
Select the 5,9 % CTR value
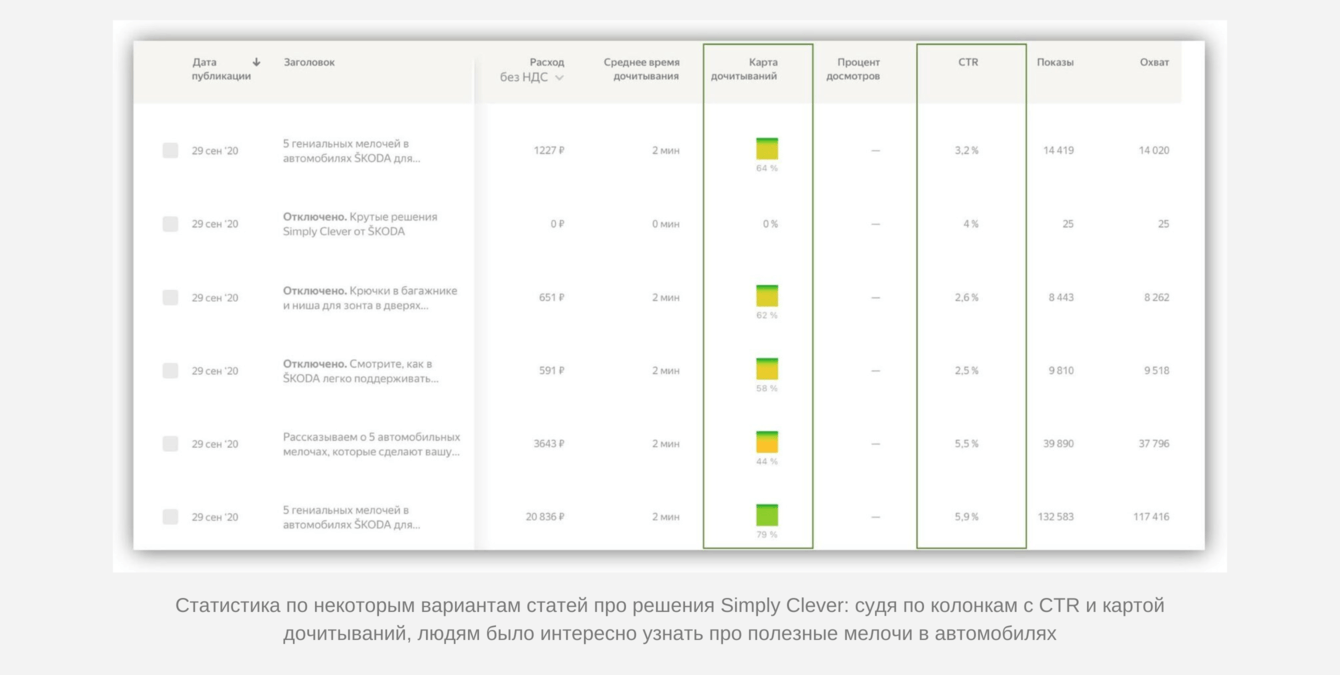(967, 517)
